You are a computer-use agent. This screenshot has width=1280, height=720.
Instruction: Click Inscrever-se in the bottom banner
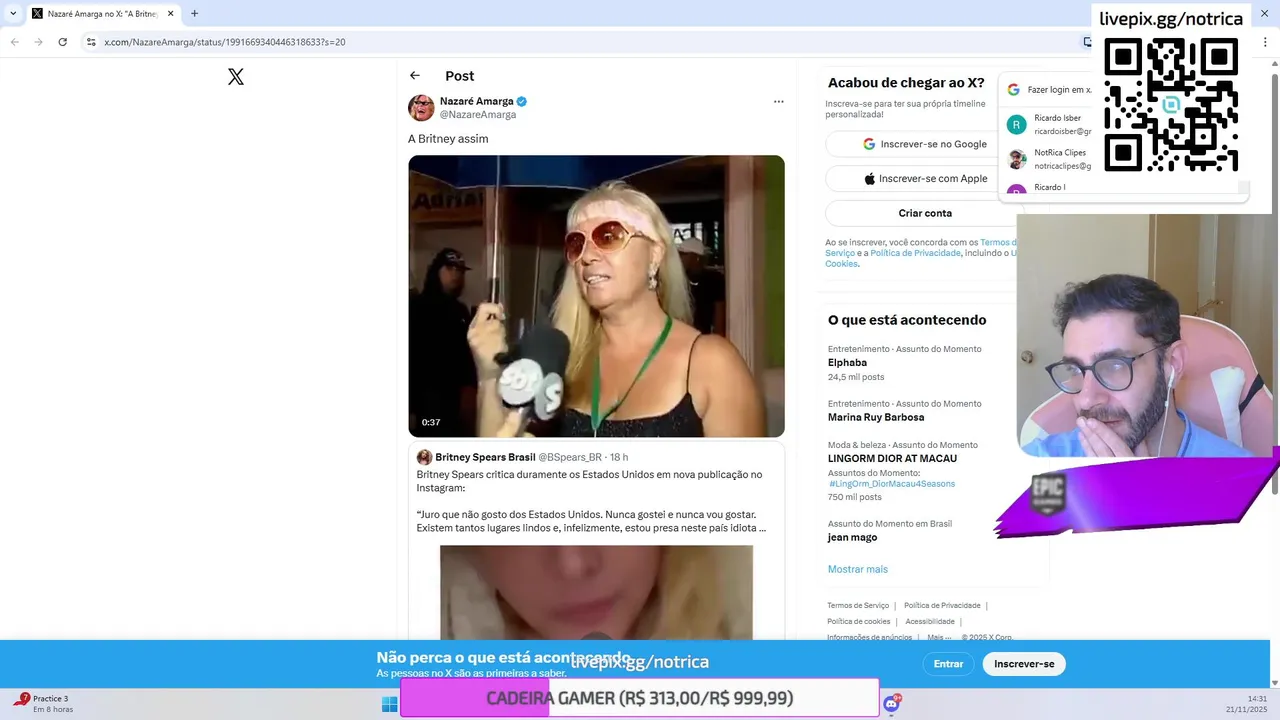pos(1024,664)
